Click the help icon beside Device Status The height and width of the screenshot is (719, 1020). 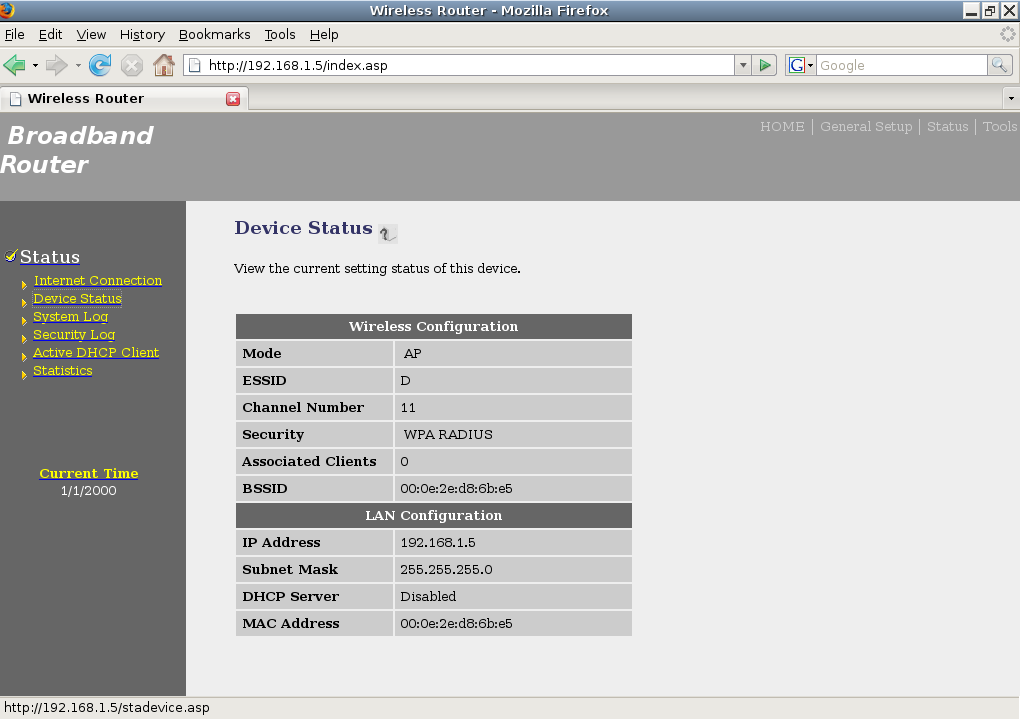point(388,234)
